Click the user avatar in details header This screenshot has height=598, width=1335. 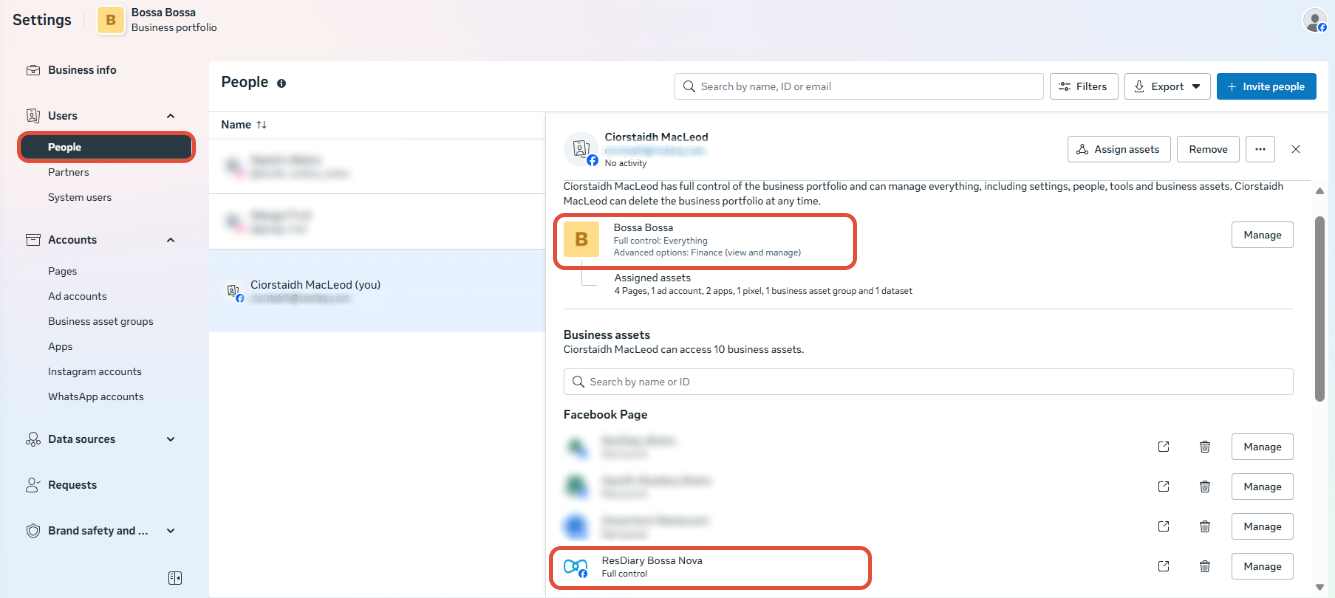(x=582, y=150)
